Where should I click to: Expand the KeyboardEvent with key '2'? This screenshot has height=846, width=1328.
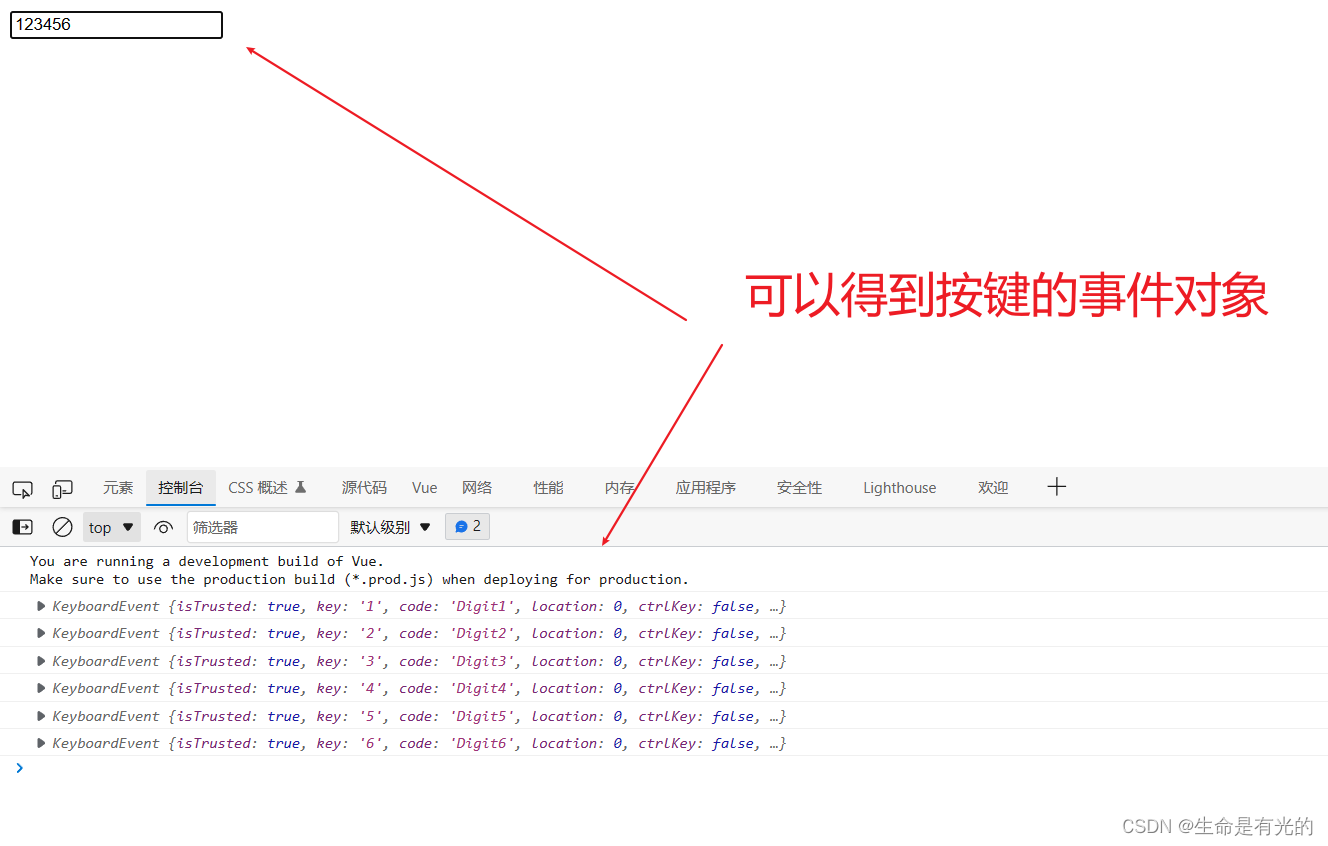coord(41,633)
